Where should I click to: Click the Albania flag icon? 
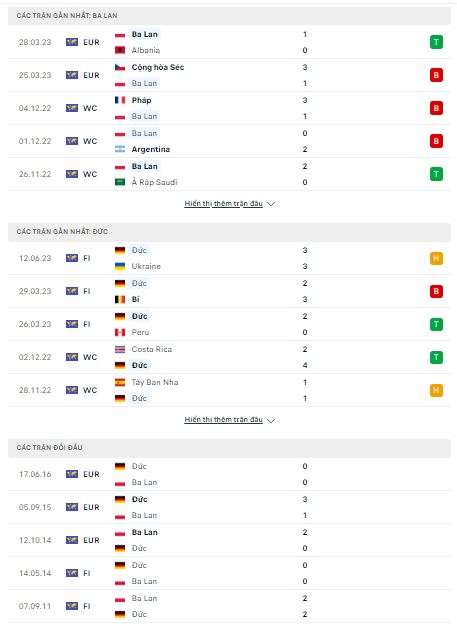[x=120, y=50]
